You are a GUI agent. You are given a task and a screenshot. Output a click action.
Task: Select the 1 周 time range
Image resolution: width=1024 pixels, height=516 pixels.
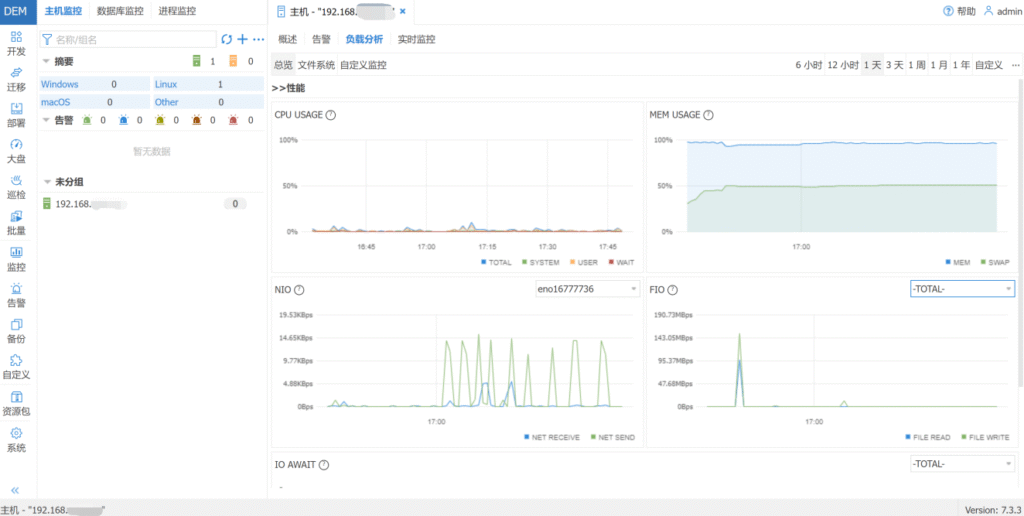pyautogui.click(x=916, y=65)
